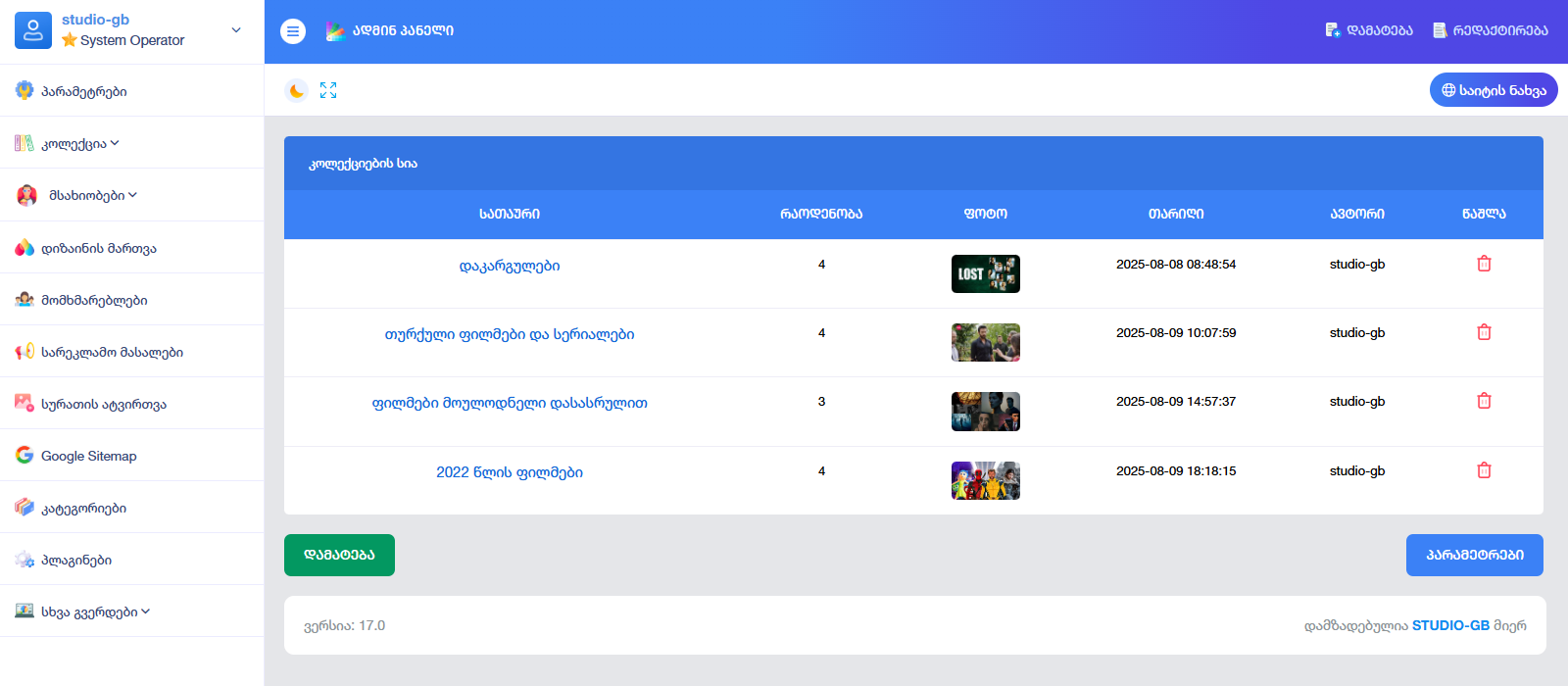Click რედაქტირება icon in top header
The image size is (1568, 686).
(x=1440, y=30)
